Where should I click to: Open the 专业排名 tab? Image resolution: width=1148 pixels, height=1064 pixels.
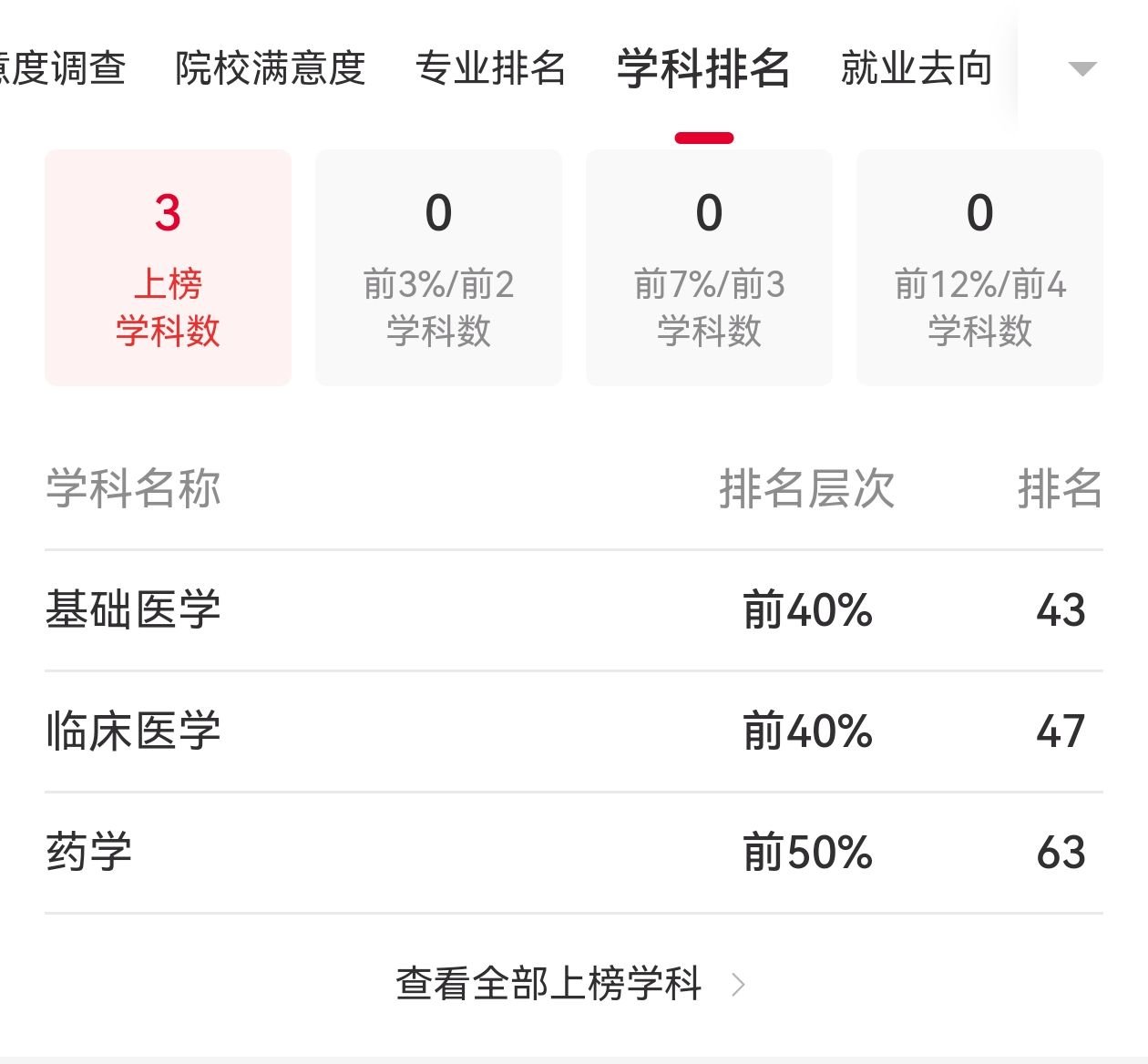490,69
